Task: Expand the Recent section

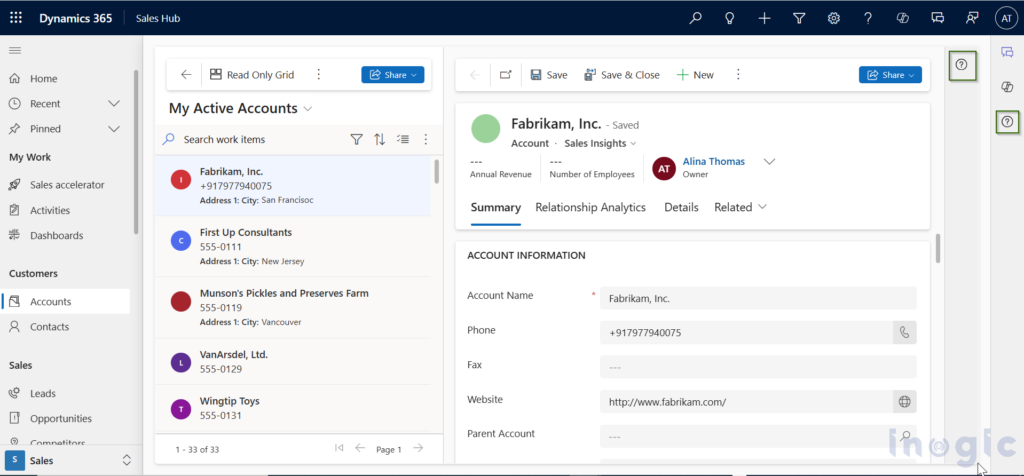Action: 114,104
